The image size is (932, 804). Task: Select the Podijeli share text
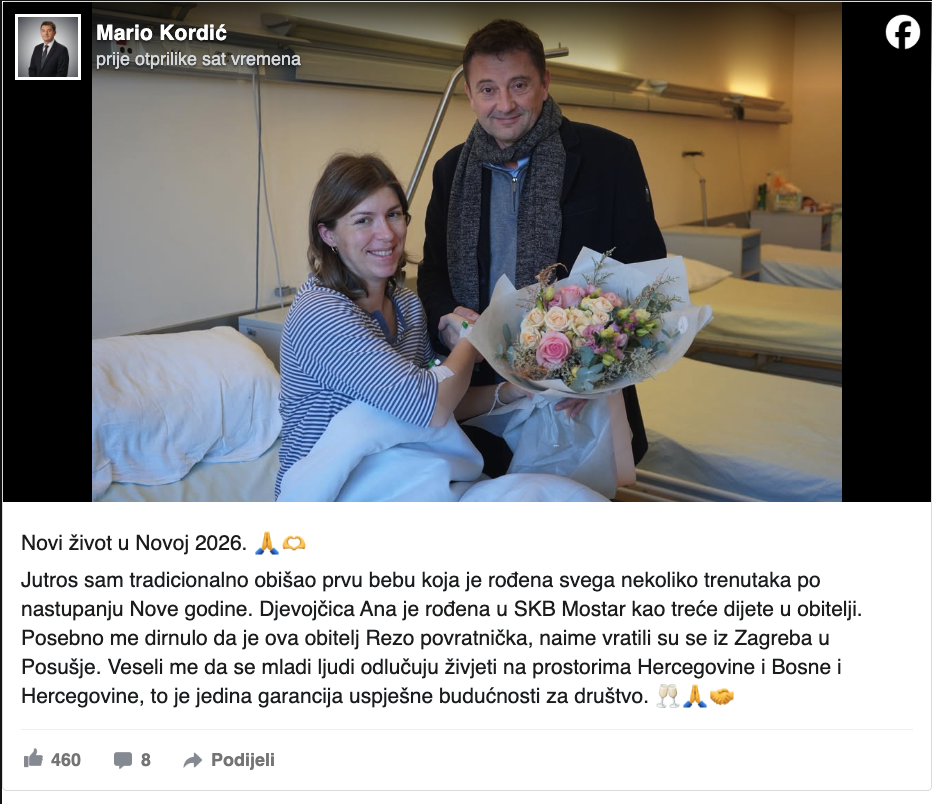click(x=243, y=760)
